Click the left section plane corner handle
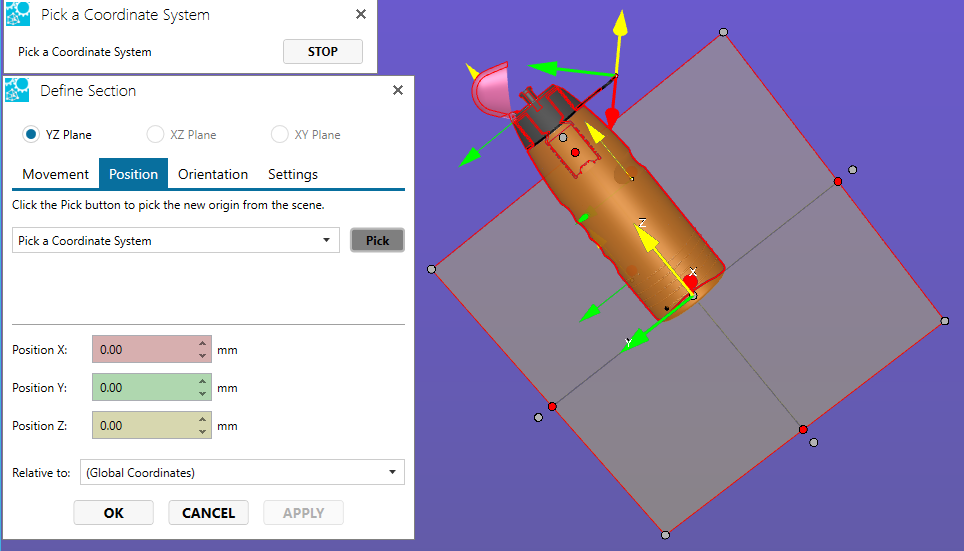The image size is (964, 551). (432, 269)
